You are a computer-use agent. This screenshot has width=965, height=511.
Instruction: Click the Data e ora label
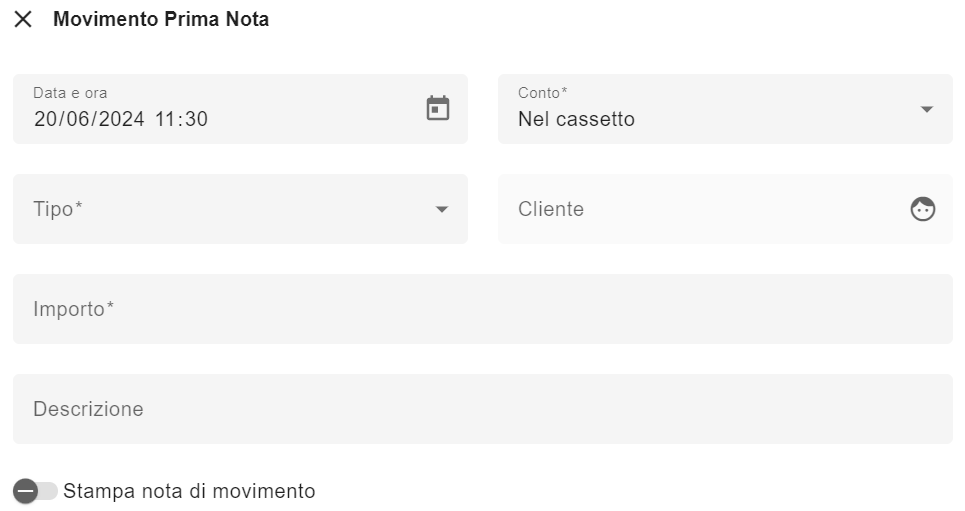point(70,93)
